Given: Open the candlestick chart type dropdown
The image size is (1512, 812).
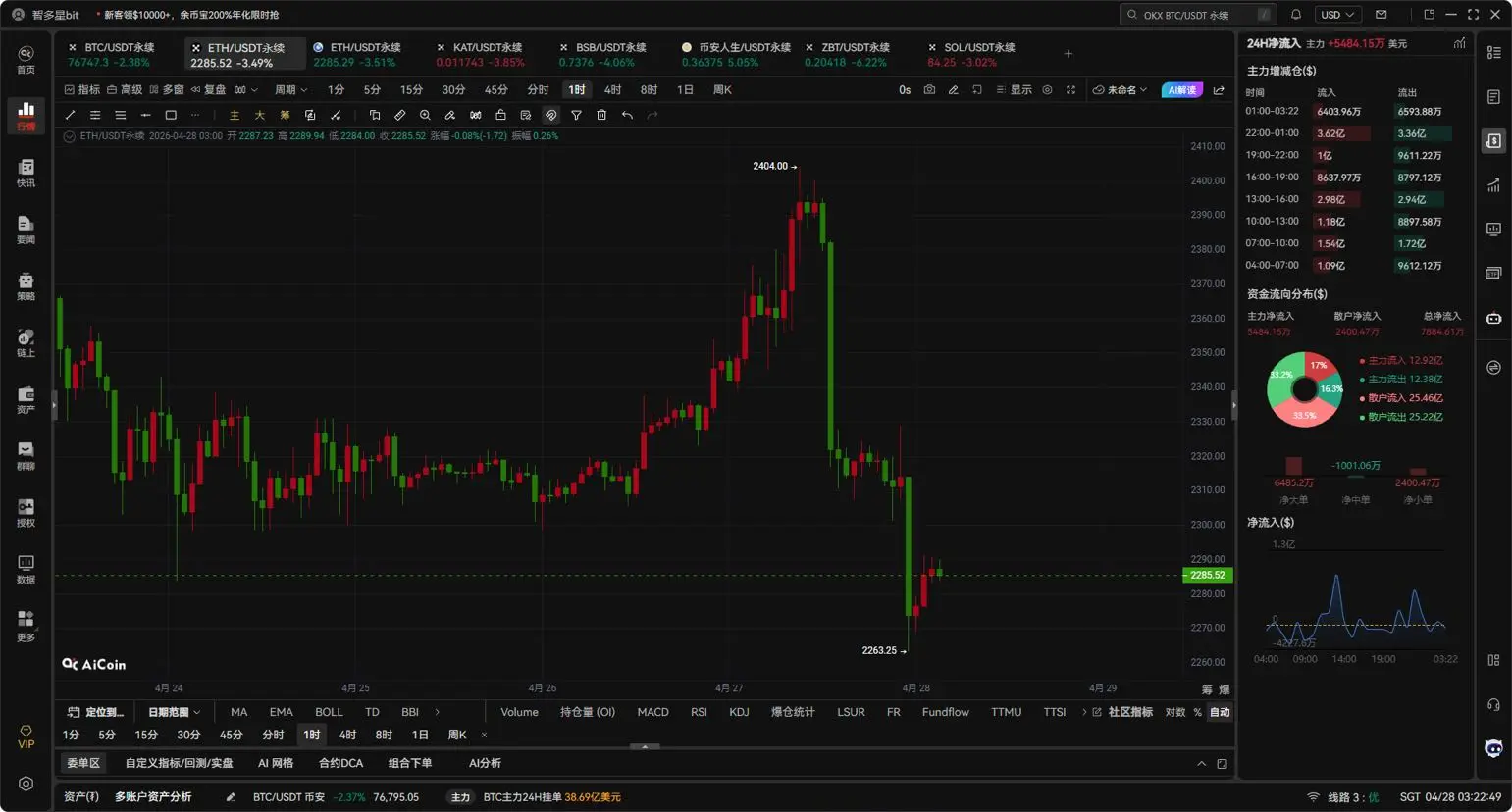Looking at the screenshot, I should pos(245,89).
